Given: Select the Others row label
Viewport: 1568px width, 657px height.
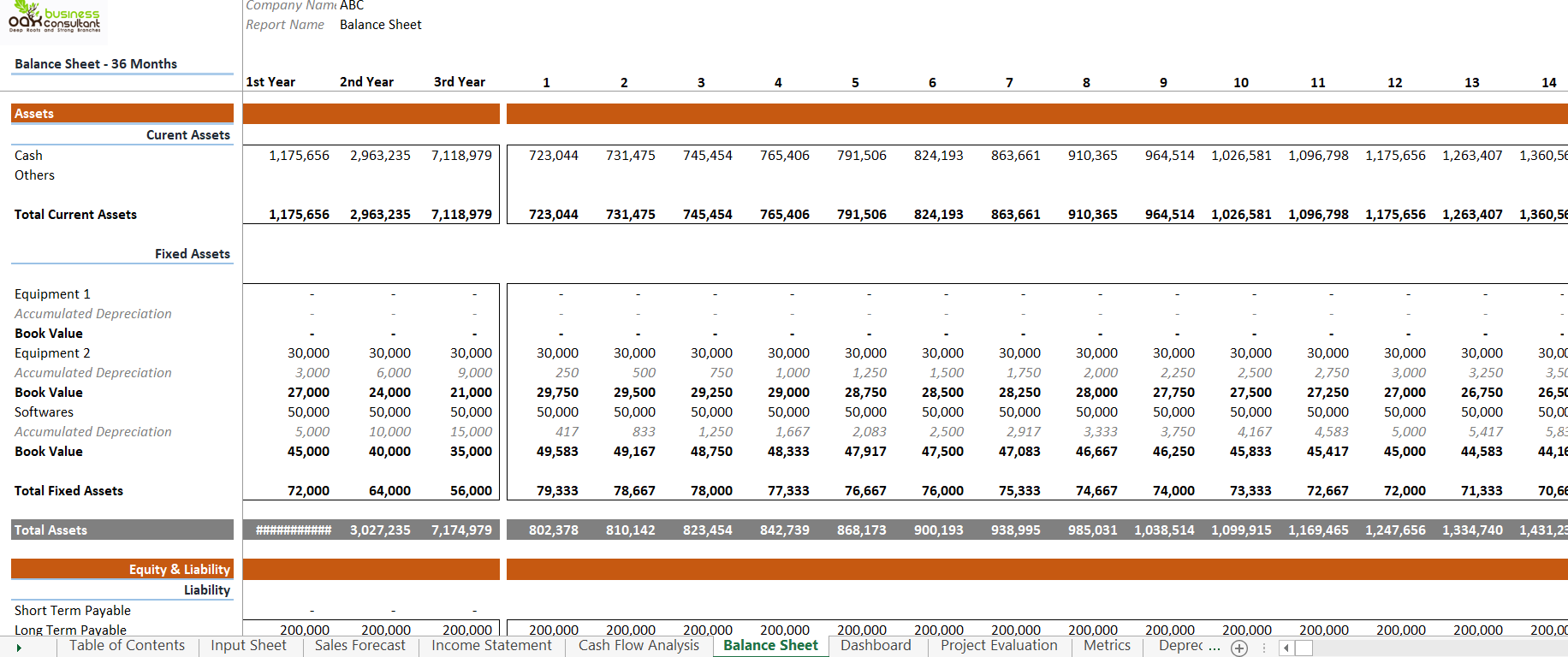Looking at the screenshot, I should (x=34, y=175).
